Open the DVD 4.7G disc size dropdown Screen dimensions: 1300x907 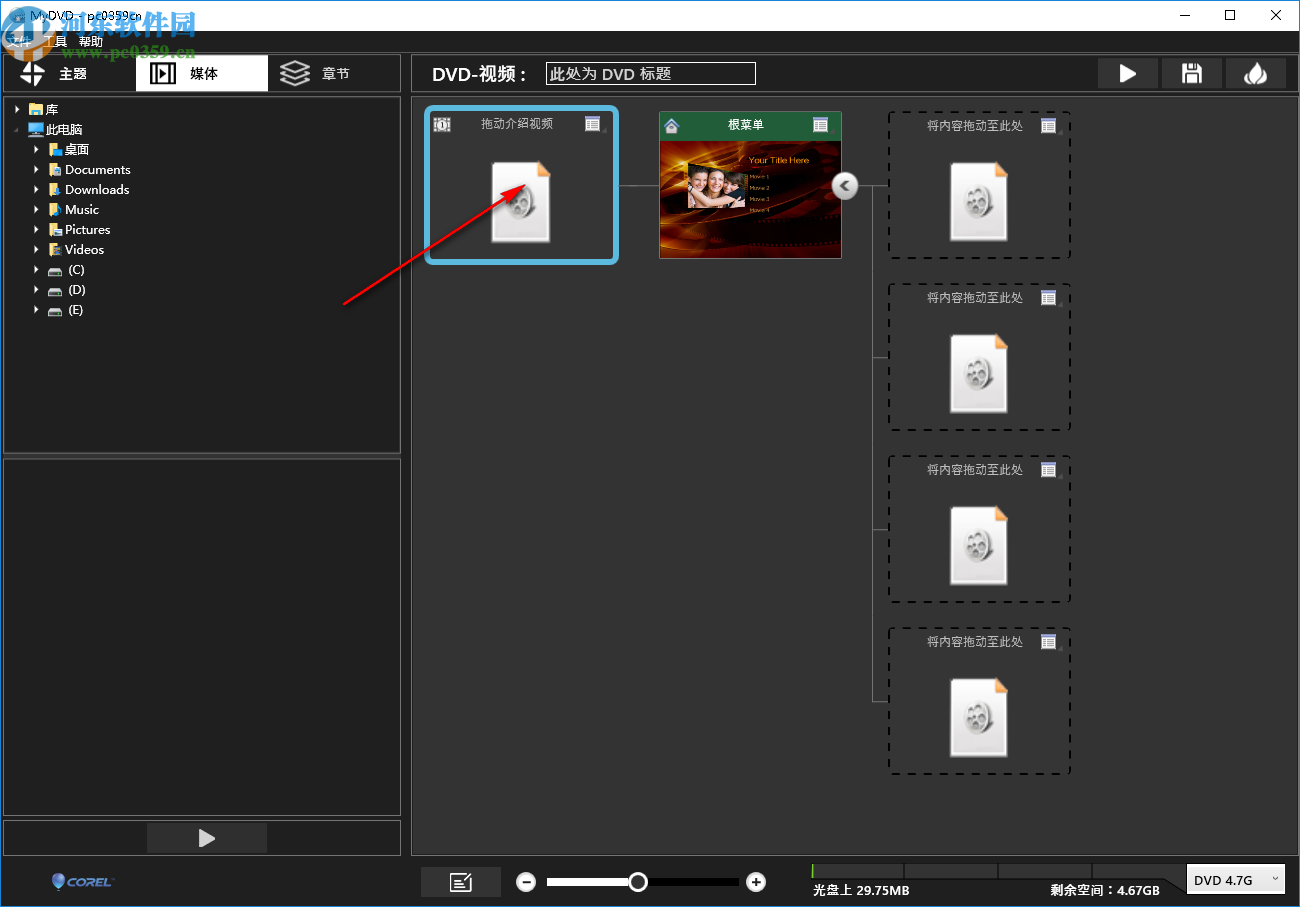point(1235,879)
